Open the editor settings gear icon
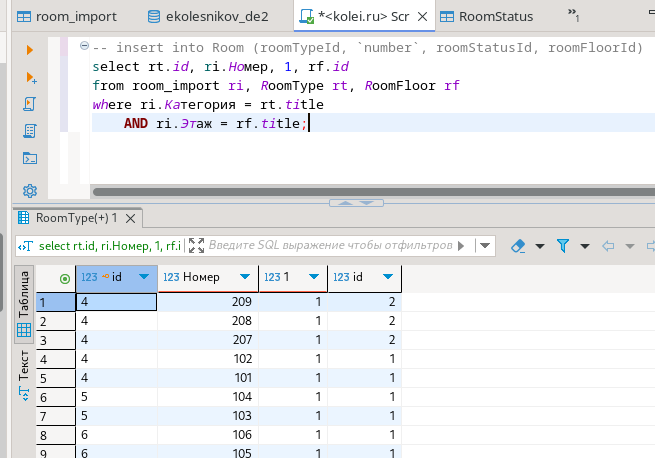Image resolution: width=655 pixels, height=458 pixels. click(x=30, y=190)
